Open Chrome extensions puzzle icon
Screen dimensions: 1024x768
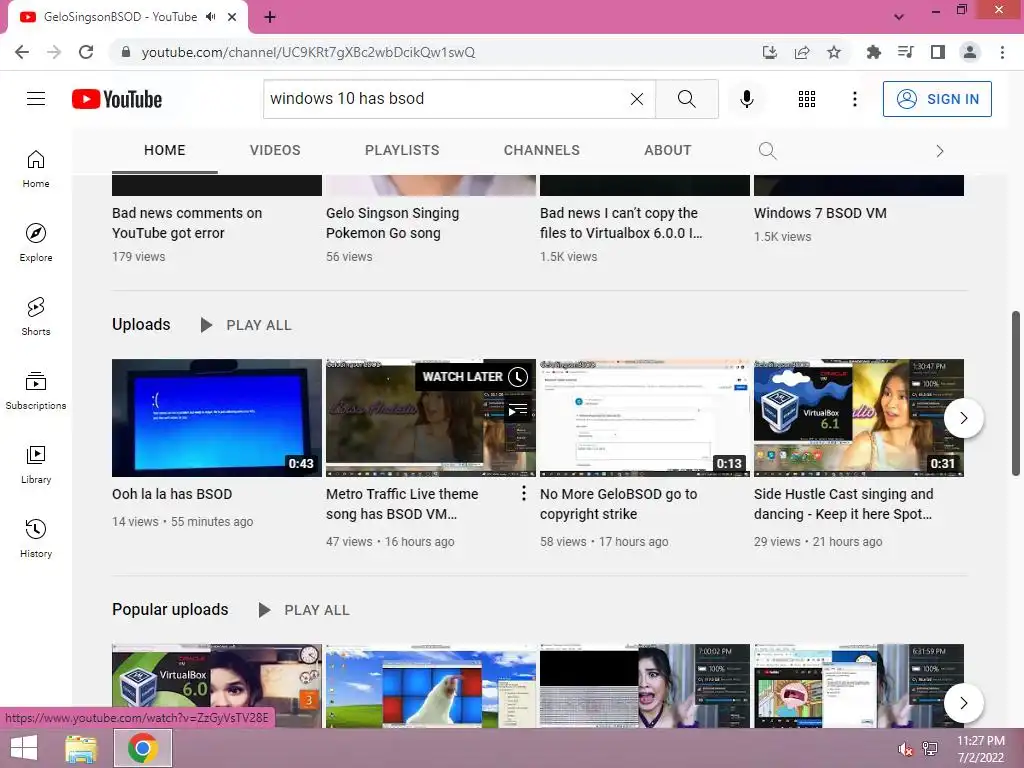click(x=873, y=52)
